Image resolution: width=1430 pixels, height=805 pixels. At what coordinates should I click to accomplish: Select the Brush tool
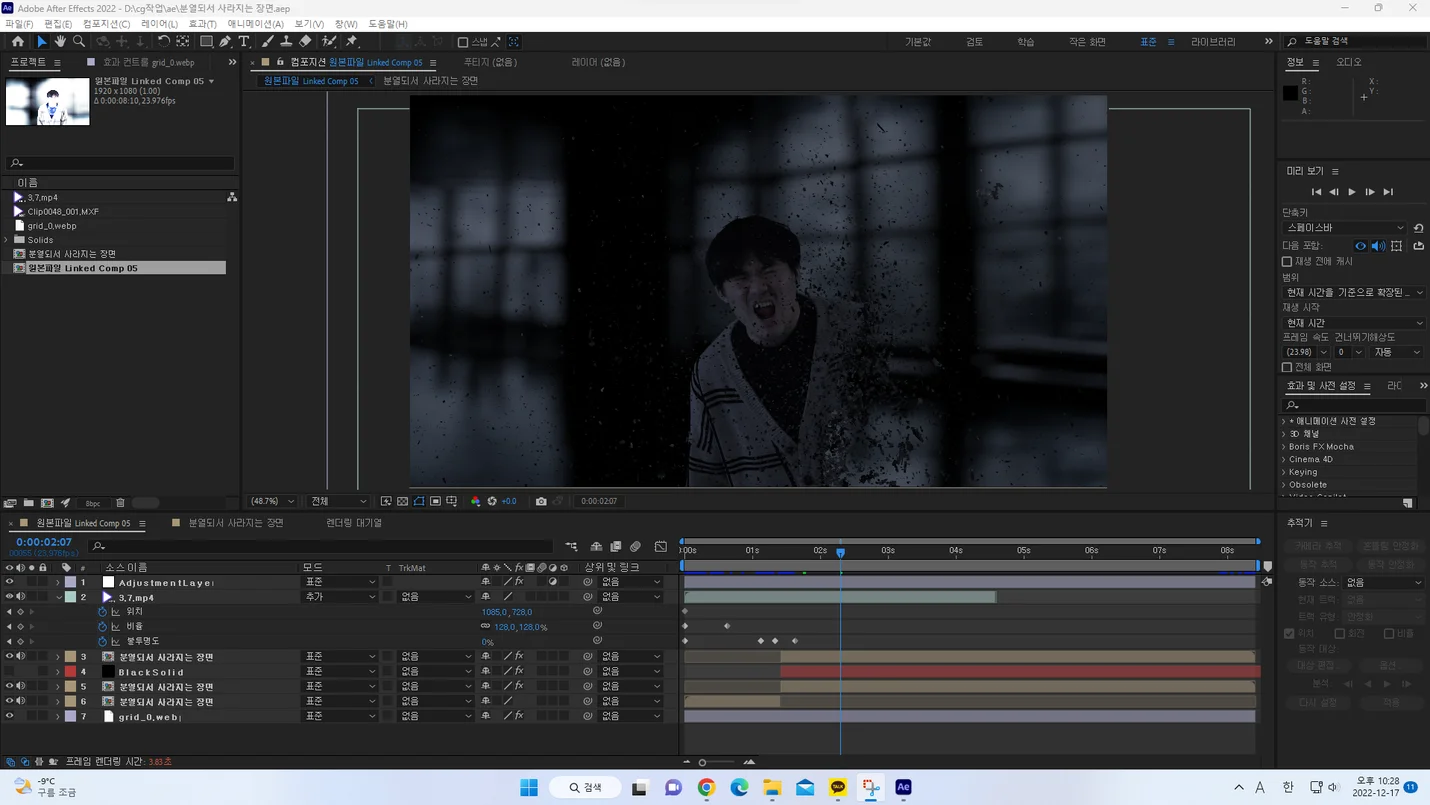267,42
